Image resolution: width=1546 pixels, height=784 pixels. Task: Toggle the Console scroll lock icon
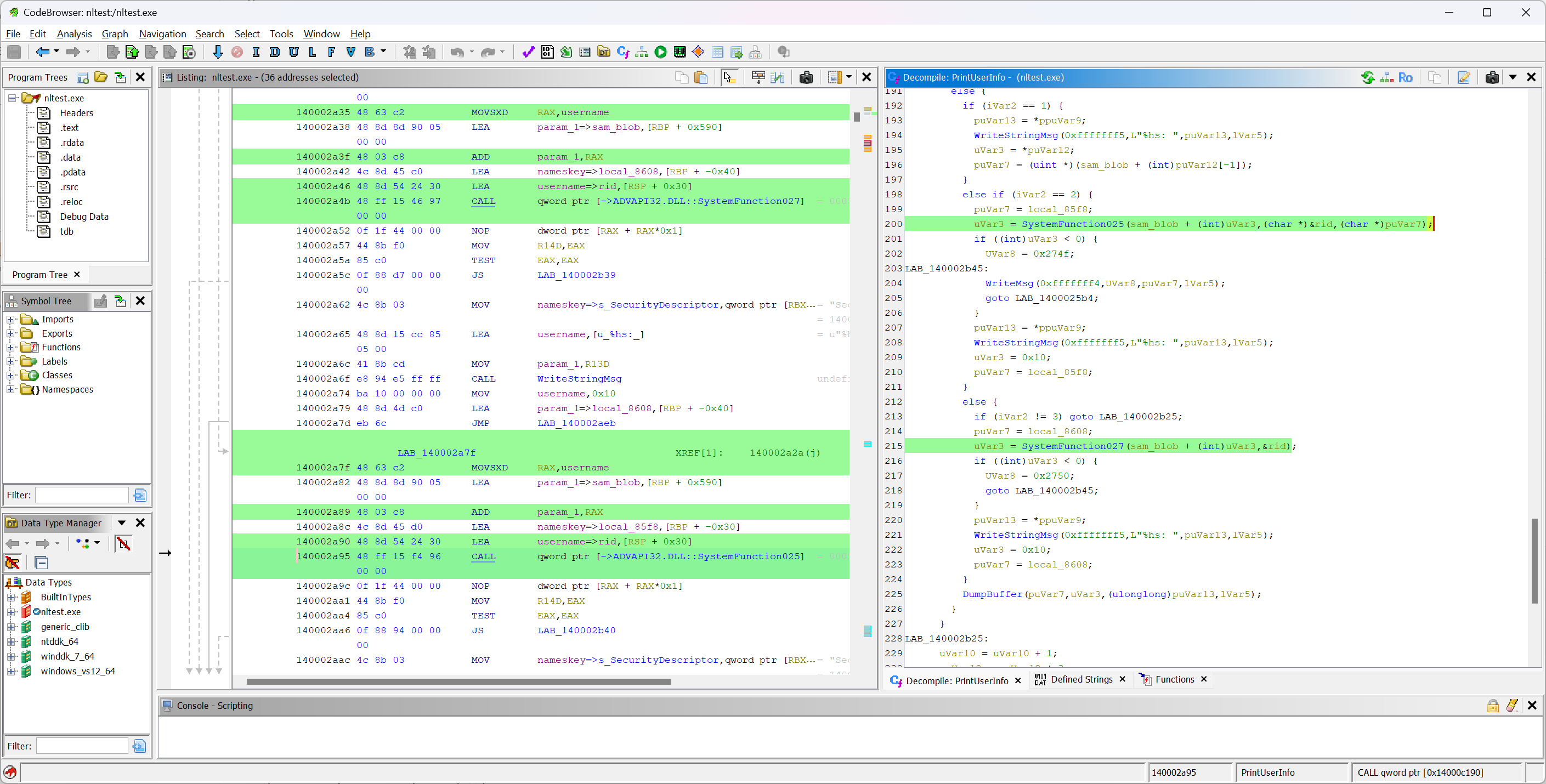[x=1493, y=706]
